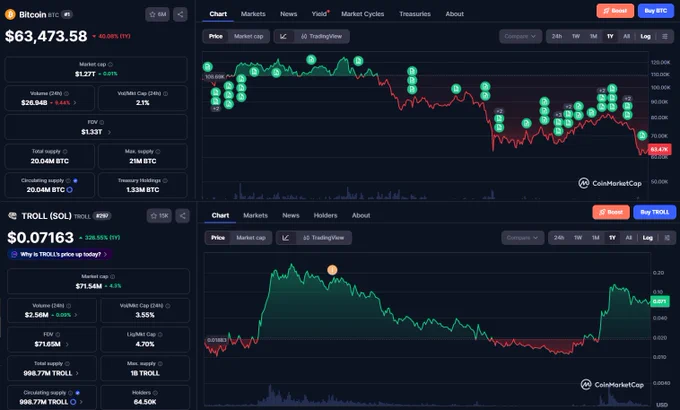The height and width of the screenshot is (410, 680).
Task: Open the Markets tab in Bitcoin panel
Action: tap(253, 14)
